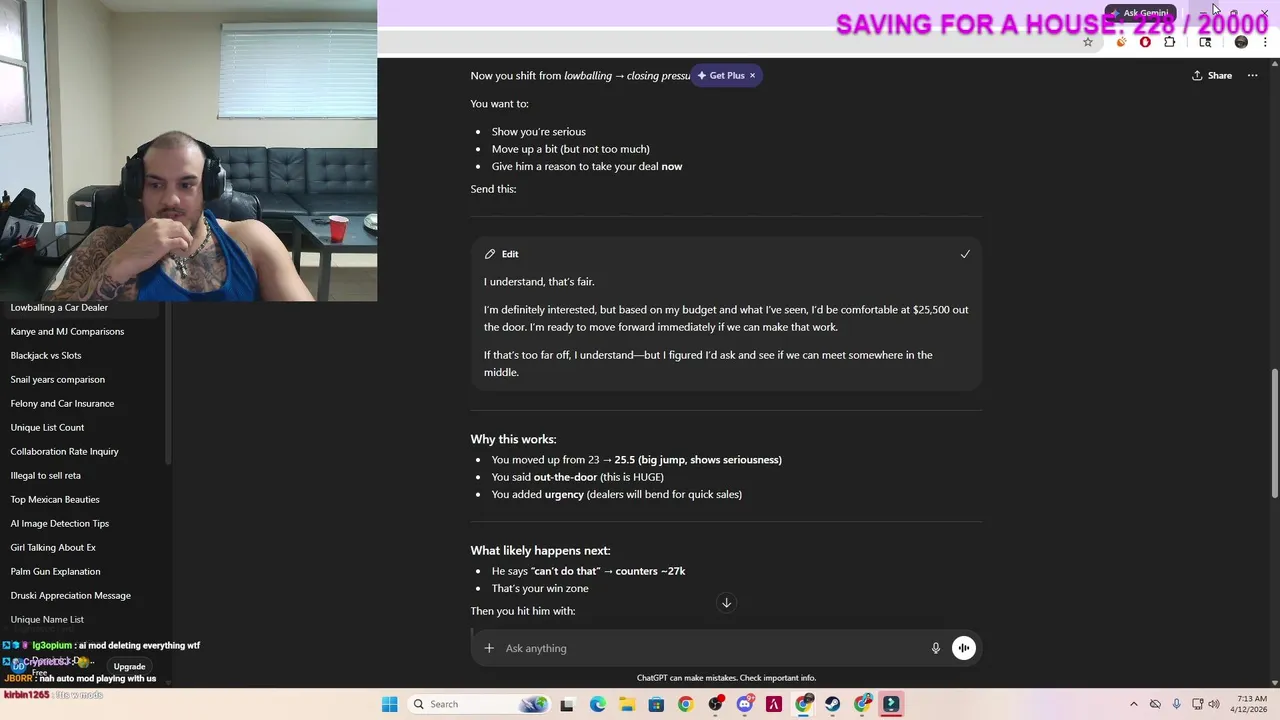
Task: Open OBS Studio from the taskbar
Action: [715, 704]
